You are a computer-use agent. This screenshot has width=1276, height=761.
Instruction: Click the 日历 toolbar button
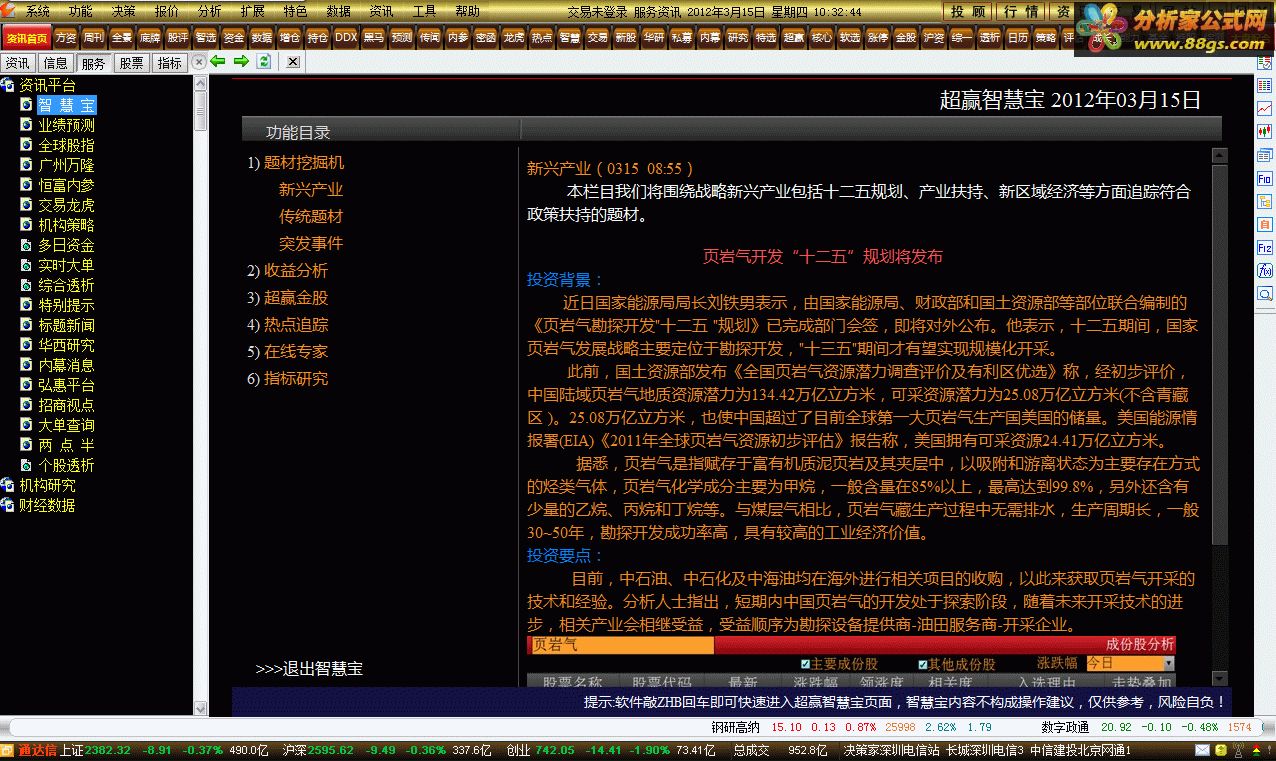pyautogui.click(x=1017, y=37)
